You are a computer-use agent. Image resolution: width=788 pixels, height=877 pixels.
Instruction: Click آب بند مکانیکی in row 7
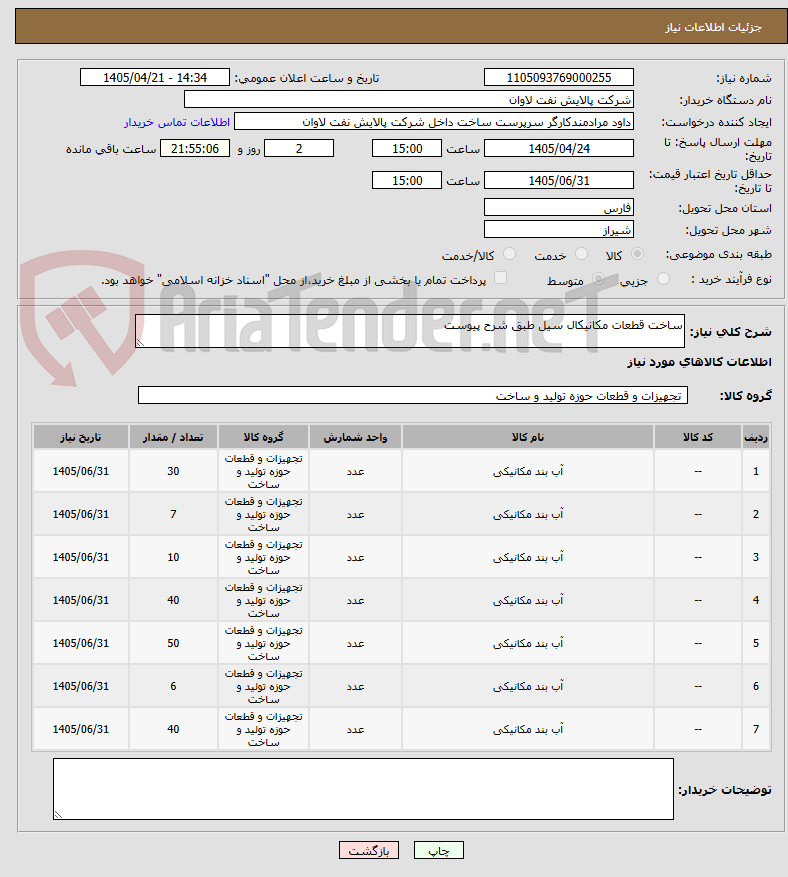[528, 729]
